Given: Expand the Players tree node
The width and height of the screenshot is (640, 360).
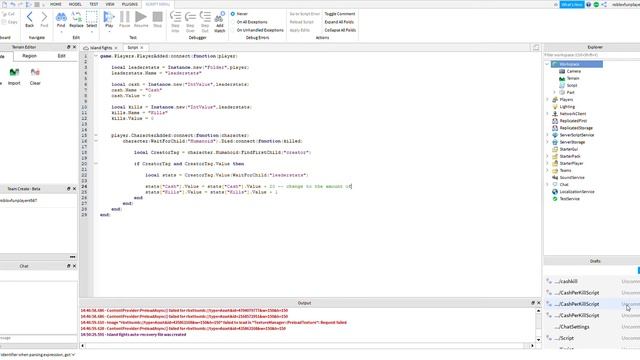Looking at the screenshot, I should click(x=547, y=100).
